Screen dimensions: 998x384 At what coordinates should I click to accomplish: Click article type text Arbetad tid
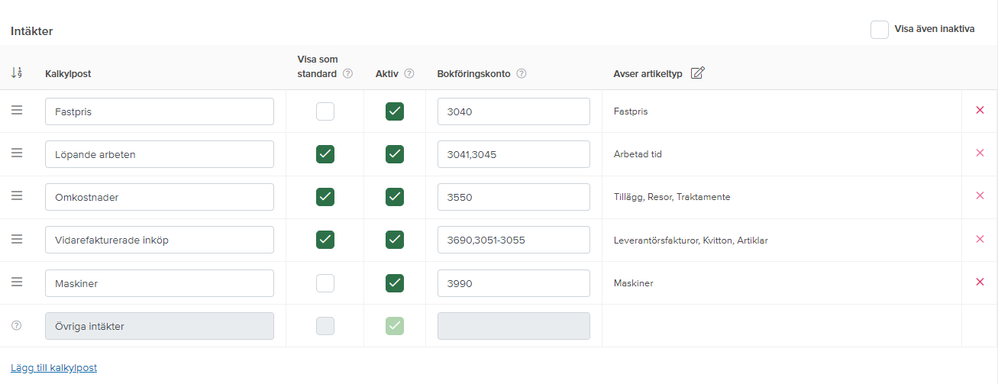(638, 154)
